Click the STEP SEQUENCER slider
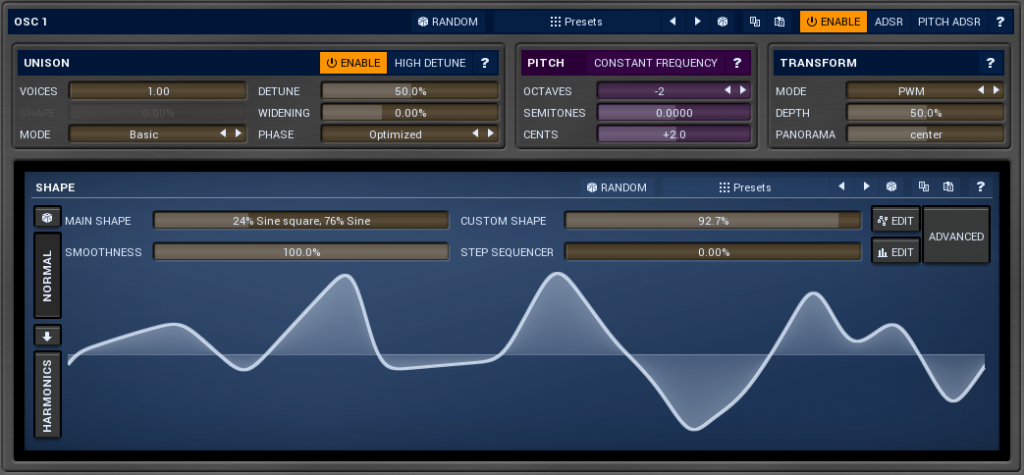This screenshot has width=1024, height=475. tap(713, 252)
